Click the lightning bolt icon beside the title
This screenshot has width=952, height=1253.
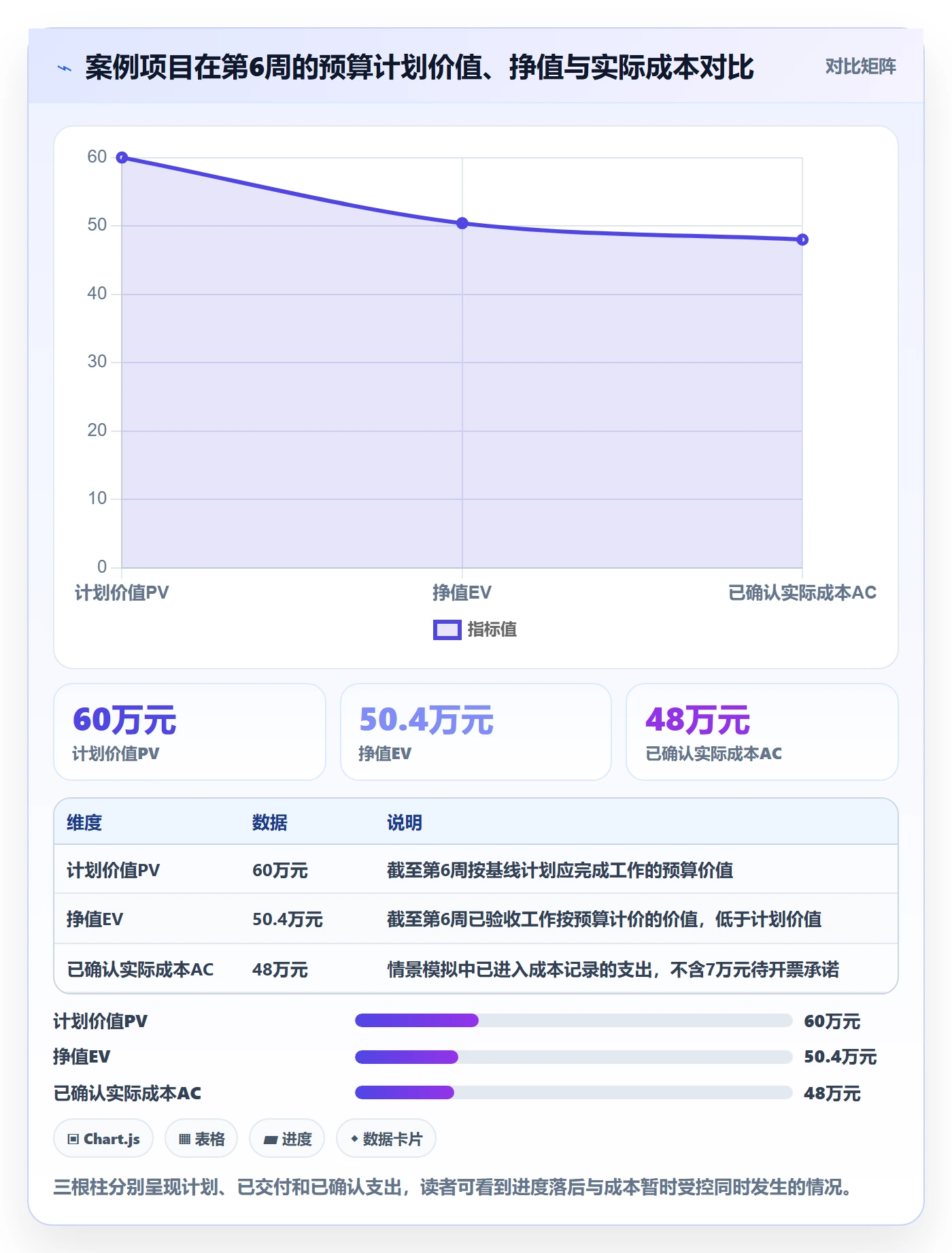[x=65, y=68]
